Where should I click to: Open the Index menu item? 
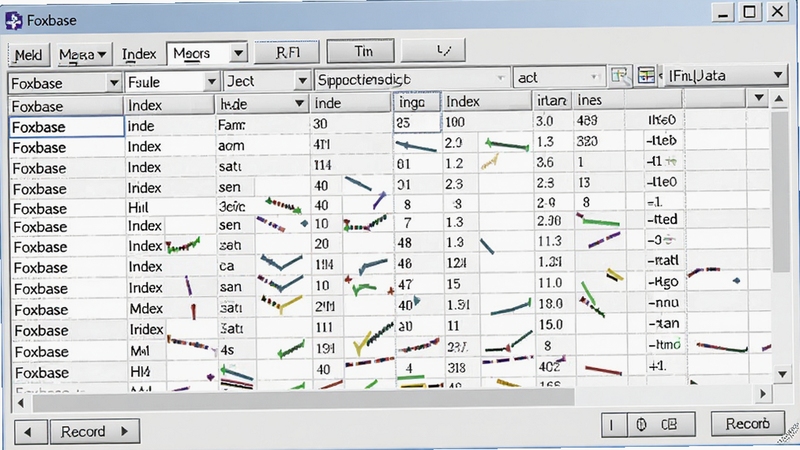tap(139, 54)
